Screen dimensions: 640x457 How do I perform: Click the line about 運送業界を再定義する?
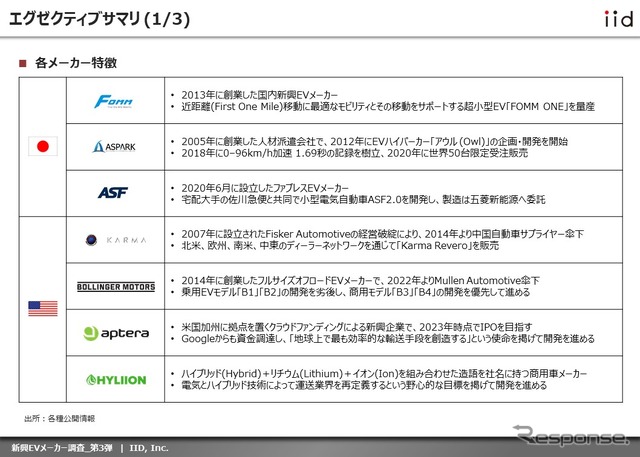tap(364, 386)
